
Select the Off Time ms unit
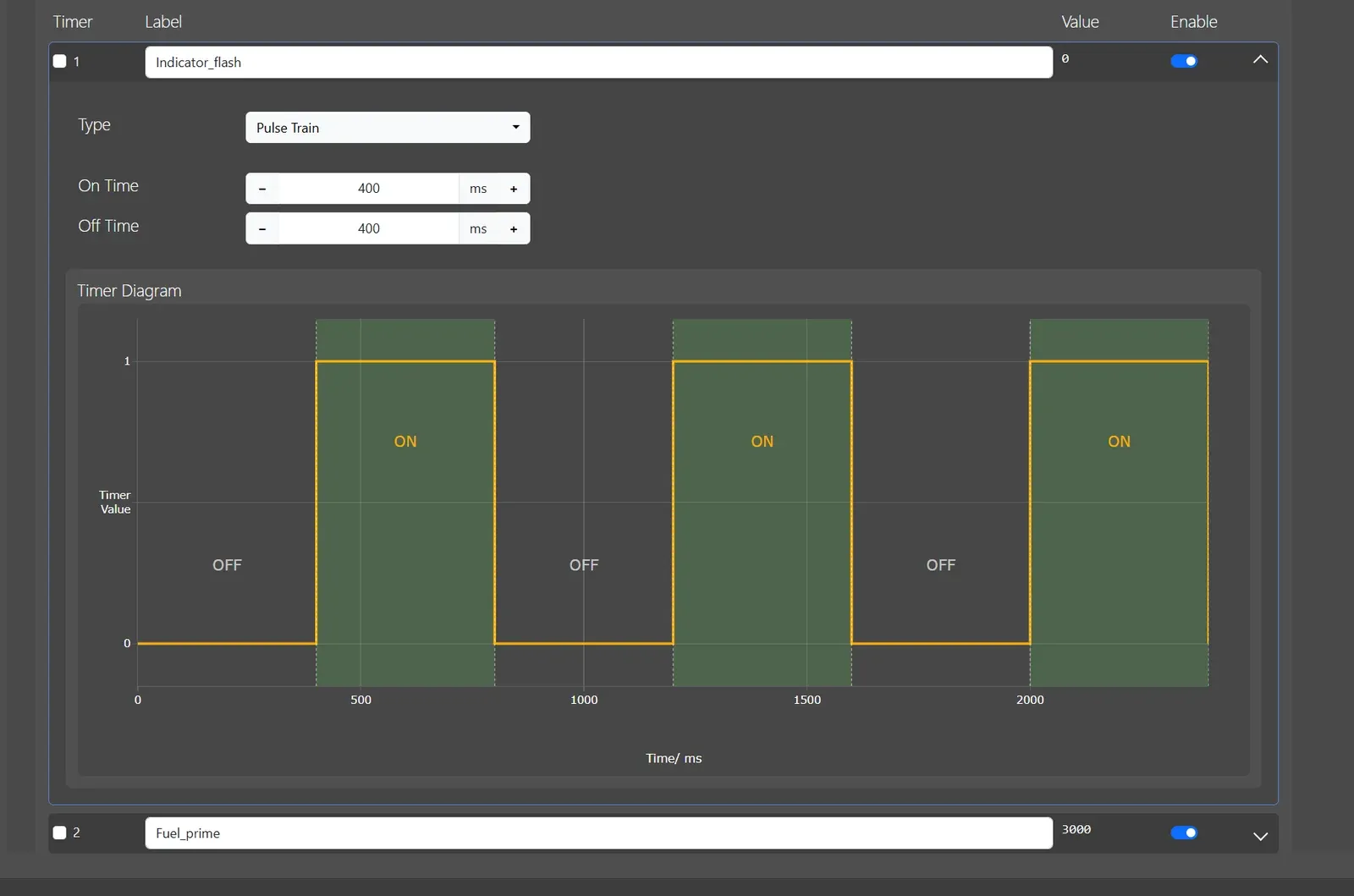(x=478, y=228)
